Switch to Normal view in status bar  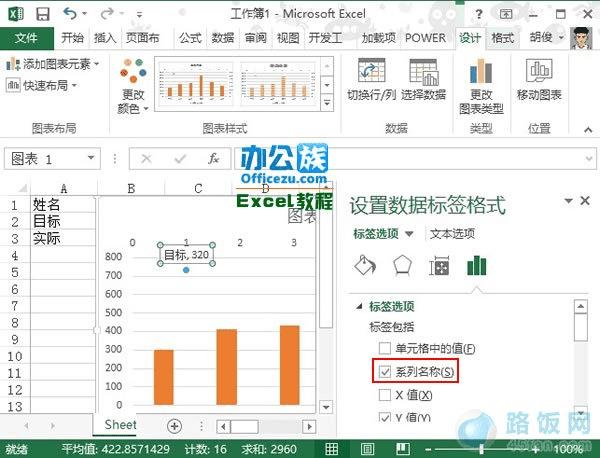pos(331,449)
